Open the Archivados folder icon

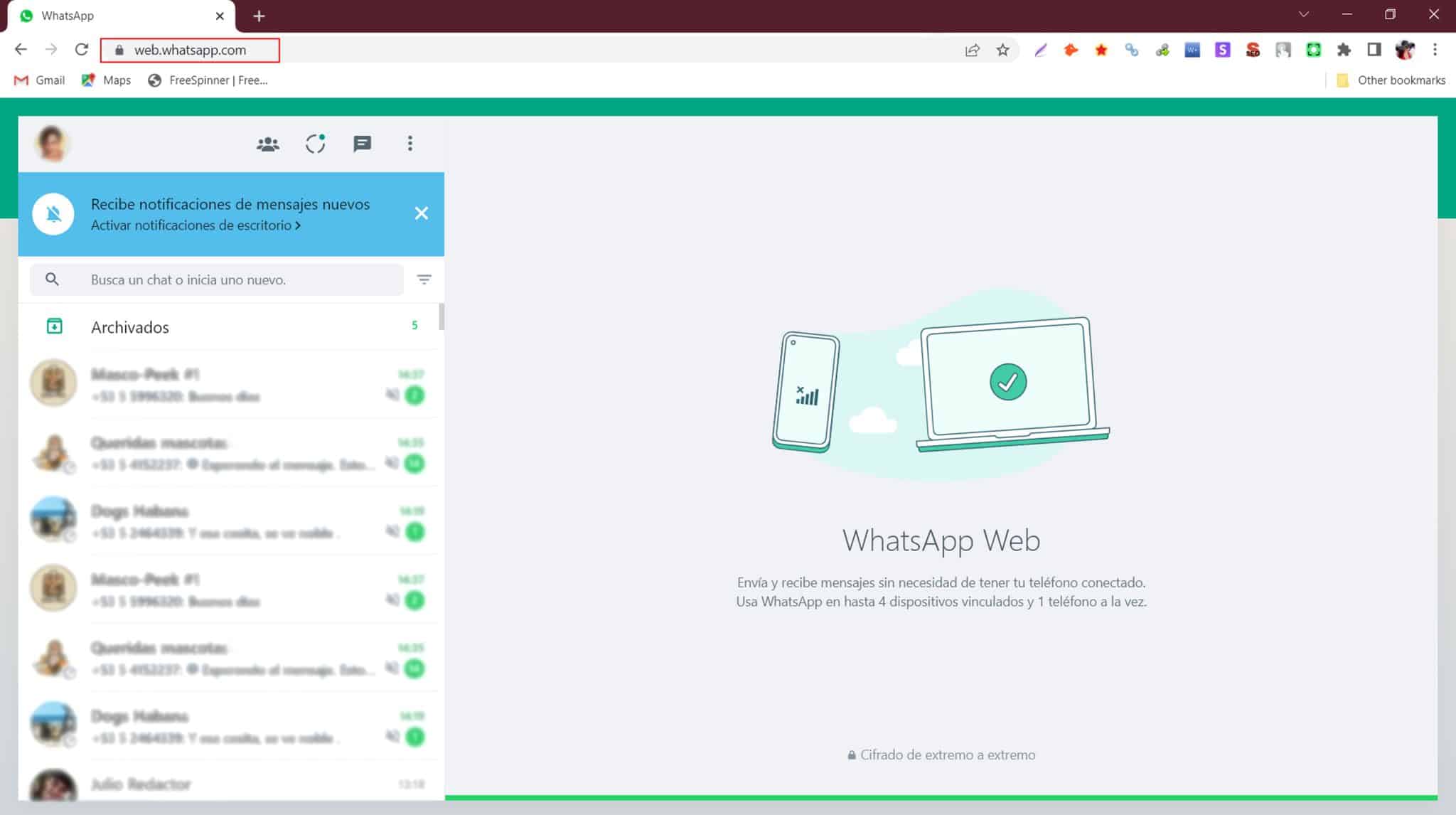[x=53, y=326]
